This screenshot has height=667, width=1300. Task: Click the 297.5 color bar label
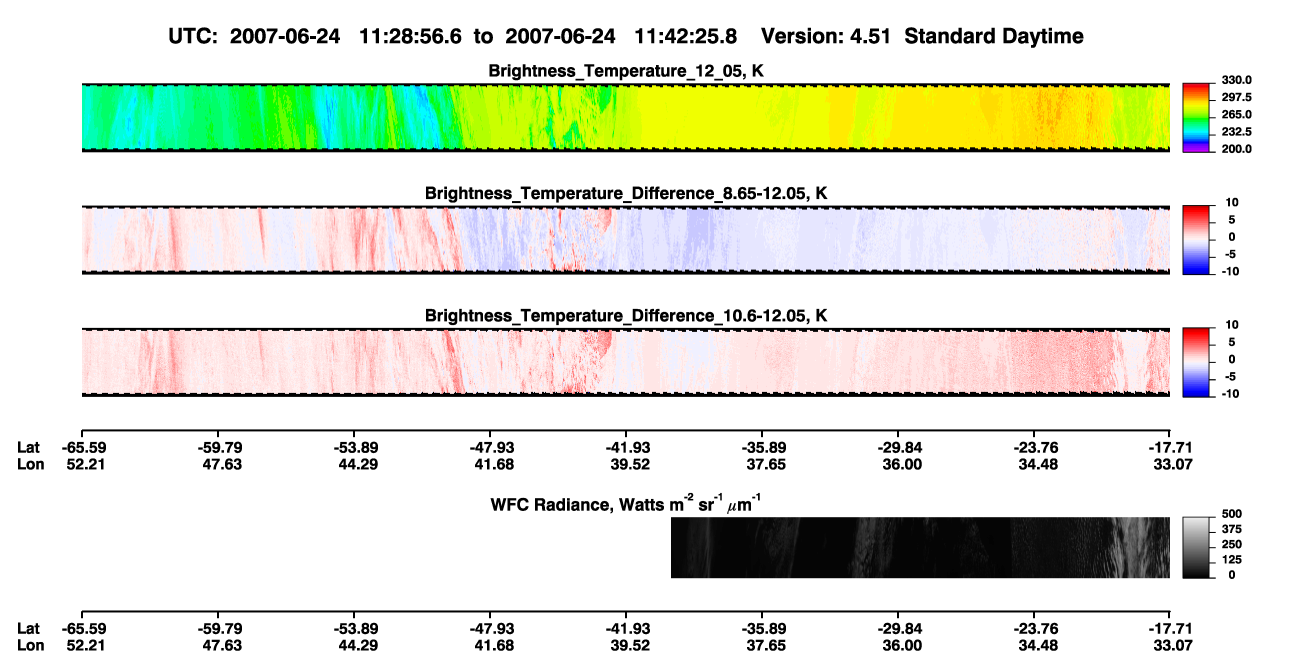(x=1236, y=97)
